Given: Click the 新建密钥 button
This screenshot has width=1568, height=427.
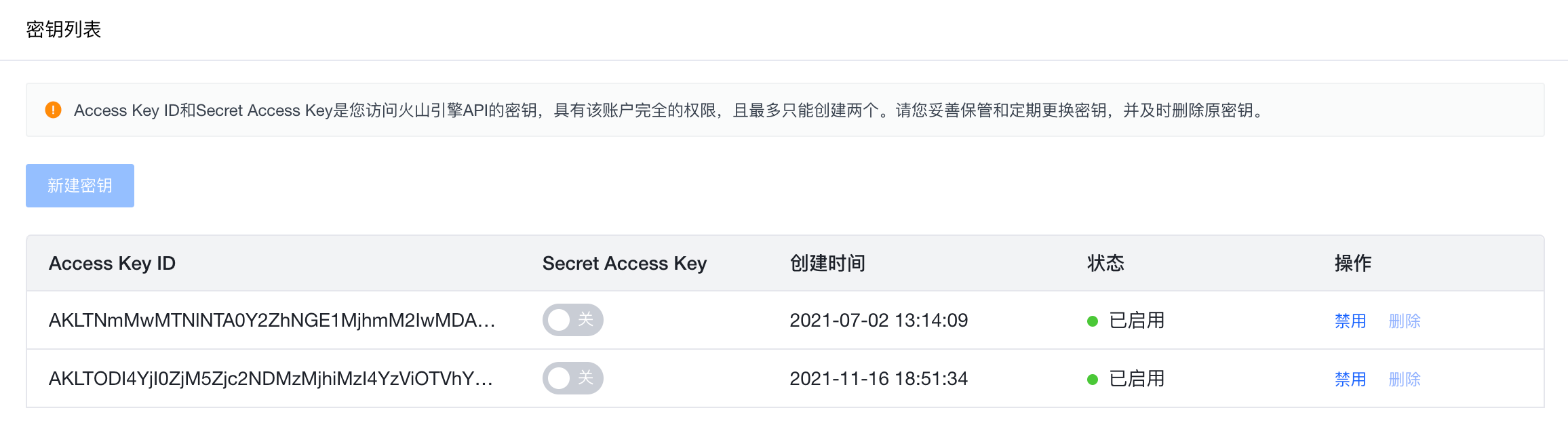Looking at the screenshot, I should pyautogui.click(x=80, y=186).
